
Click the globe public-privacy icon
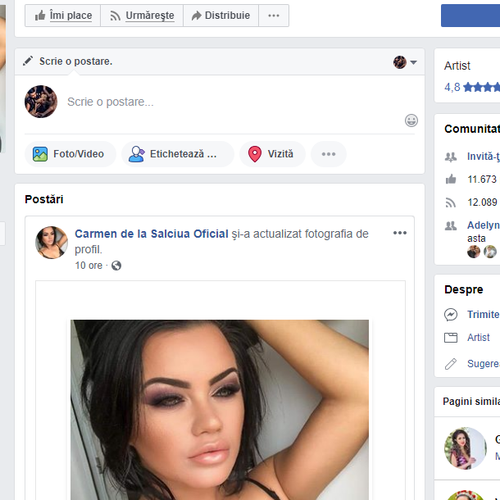(116, 266)
